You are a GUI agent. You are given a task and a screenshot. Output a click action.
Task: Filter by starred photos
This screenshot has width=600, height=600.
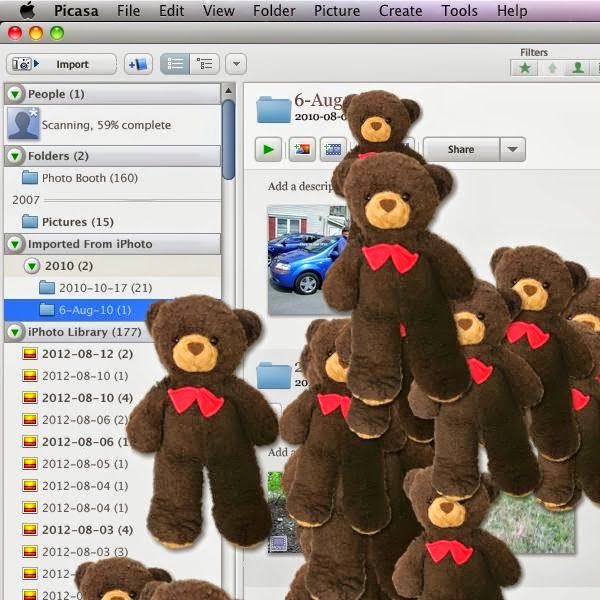pyautogui.click(x=525, y=68)
